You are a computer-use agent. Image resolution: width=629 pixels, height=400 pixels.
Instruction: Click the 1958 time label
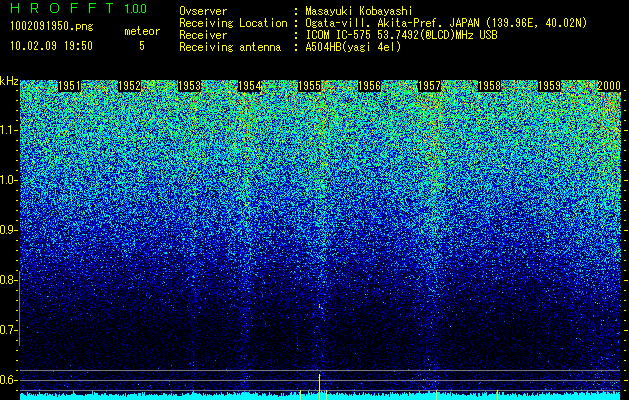point(489,86)
